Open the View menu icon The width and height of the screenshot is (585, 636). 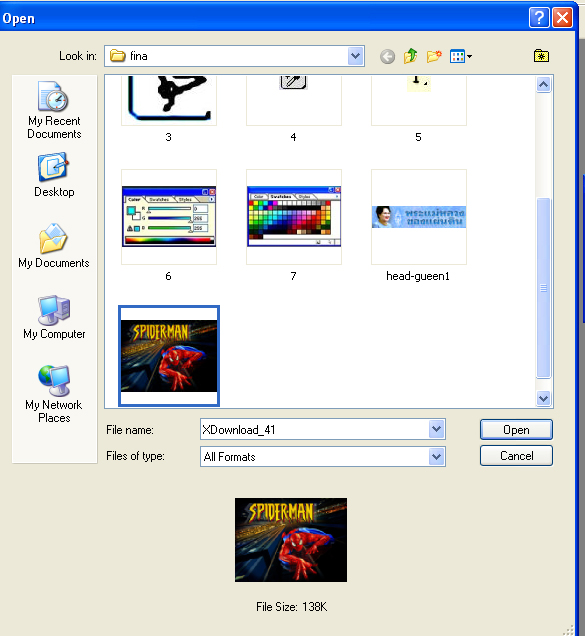click(x=460, y=56)
